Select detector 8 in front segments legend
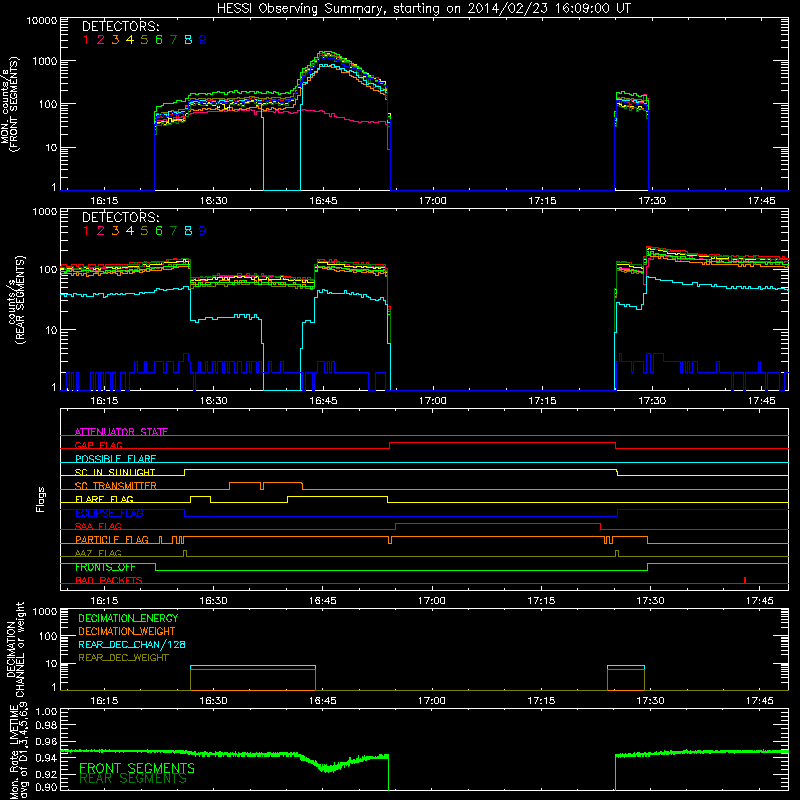This screenshot has width=800, height=800. [188, 40]
